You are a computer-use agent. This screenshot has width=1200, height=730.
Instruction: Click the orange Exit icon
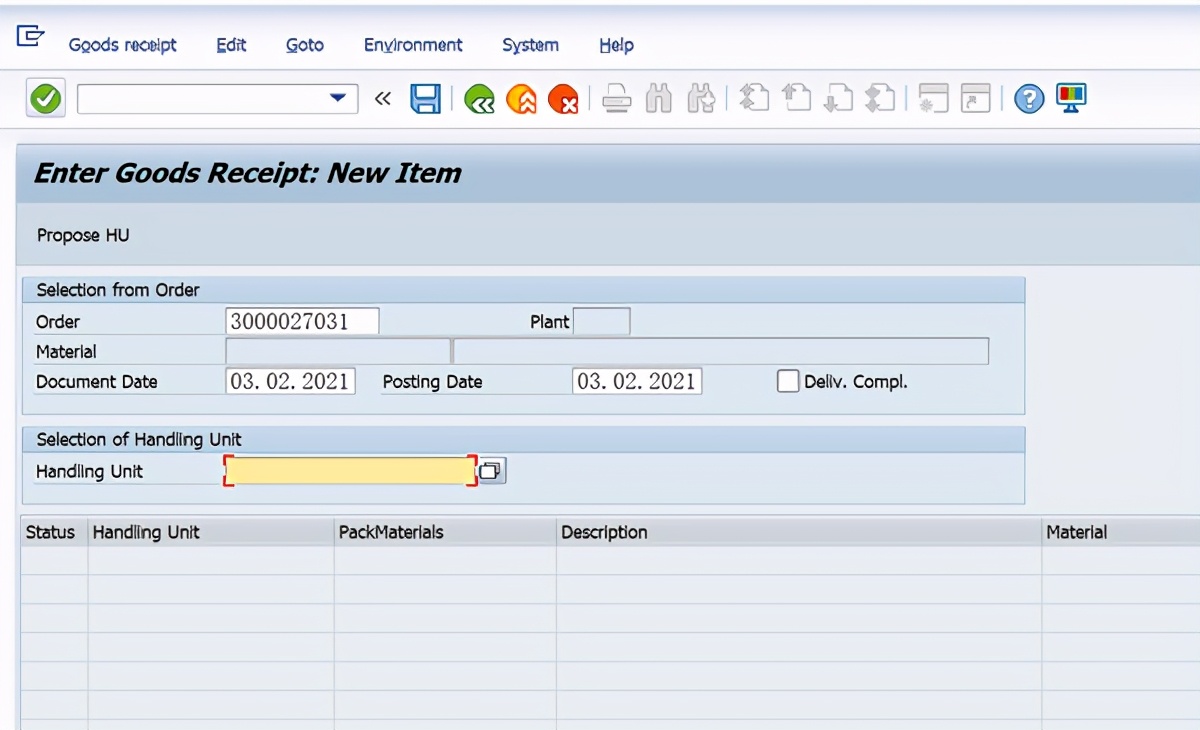(x=521, y=98)
